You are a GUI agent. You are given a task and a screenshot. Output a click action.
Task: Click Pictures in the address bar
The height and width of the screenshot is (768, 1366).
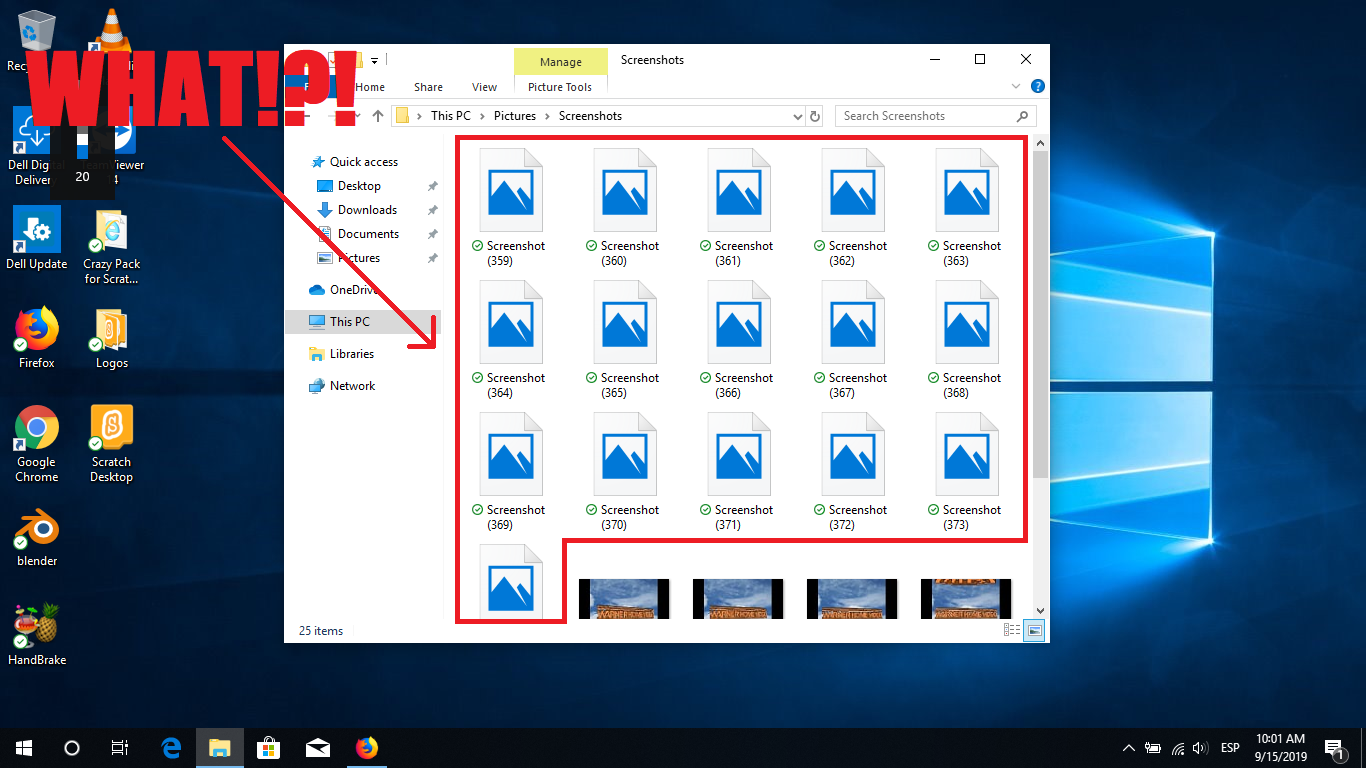515,116
